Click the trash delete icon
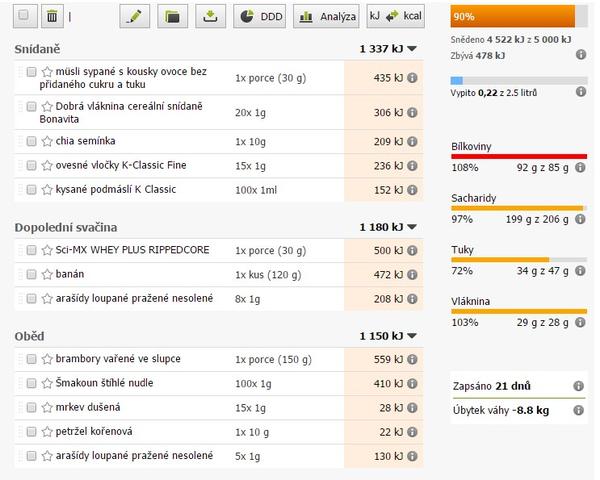This screenshot has width=600, height=480. [52, 16]
